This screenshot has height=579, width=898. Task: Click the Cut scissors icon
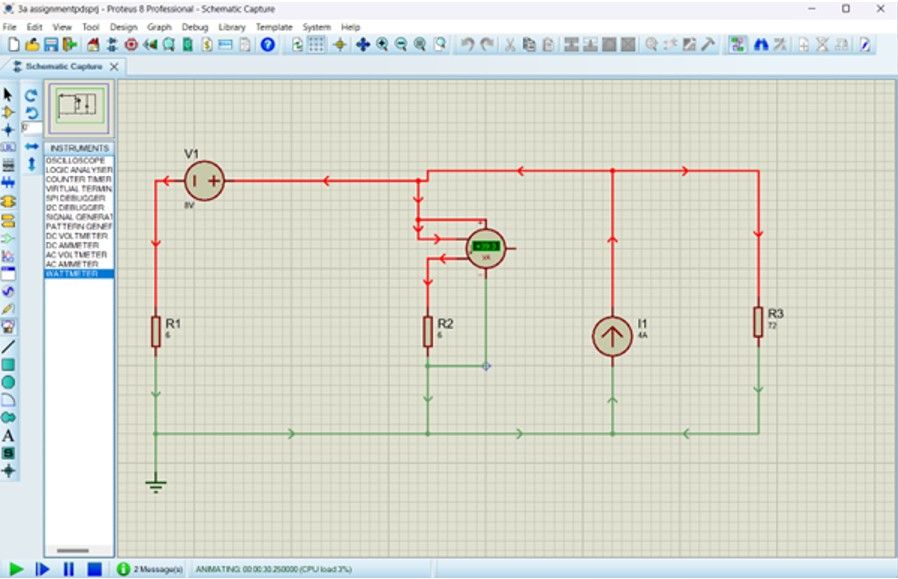point(510,45)
